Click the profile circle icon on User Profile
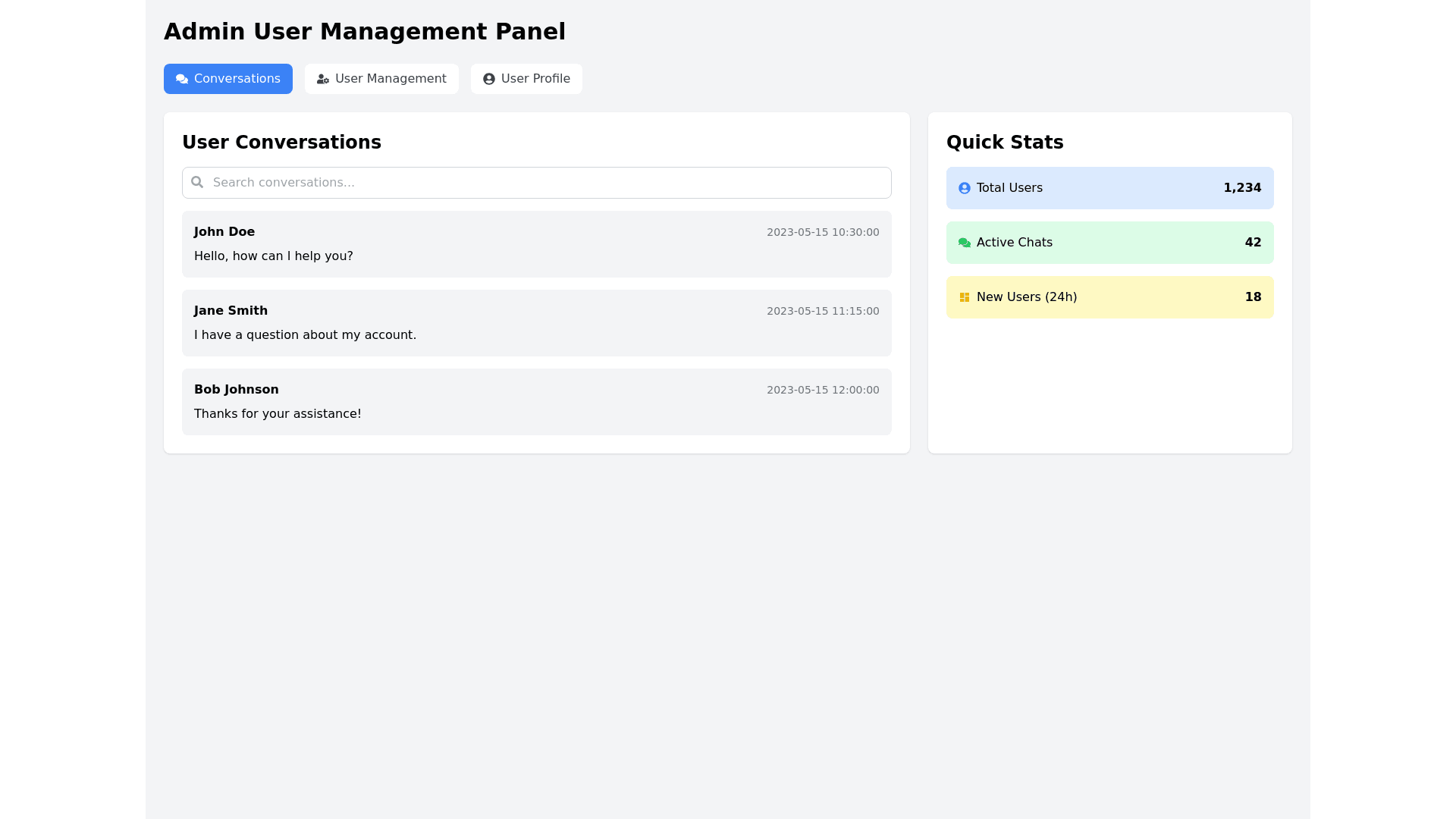 (489, 79)
